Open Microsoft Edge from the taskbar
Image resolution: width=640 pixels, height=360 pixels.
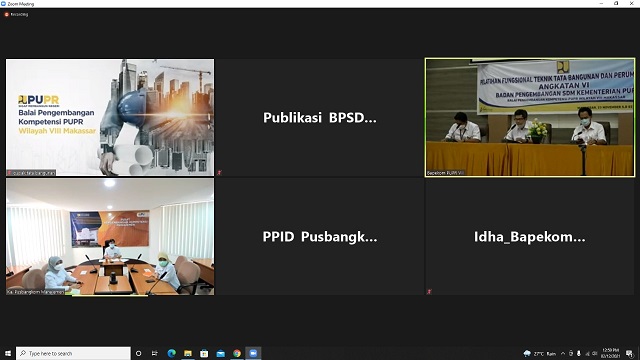171,353
